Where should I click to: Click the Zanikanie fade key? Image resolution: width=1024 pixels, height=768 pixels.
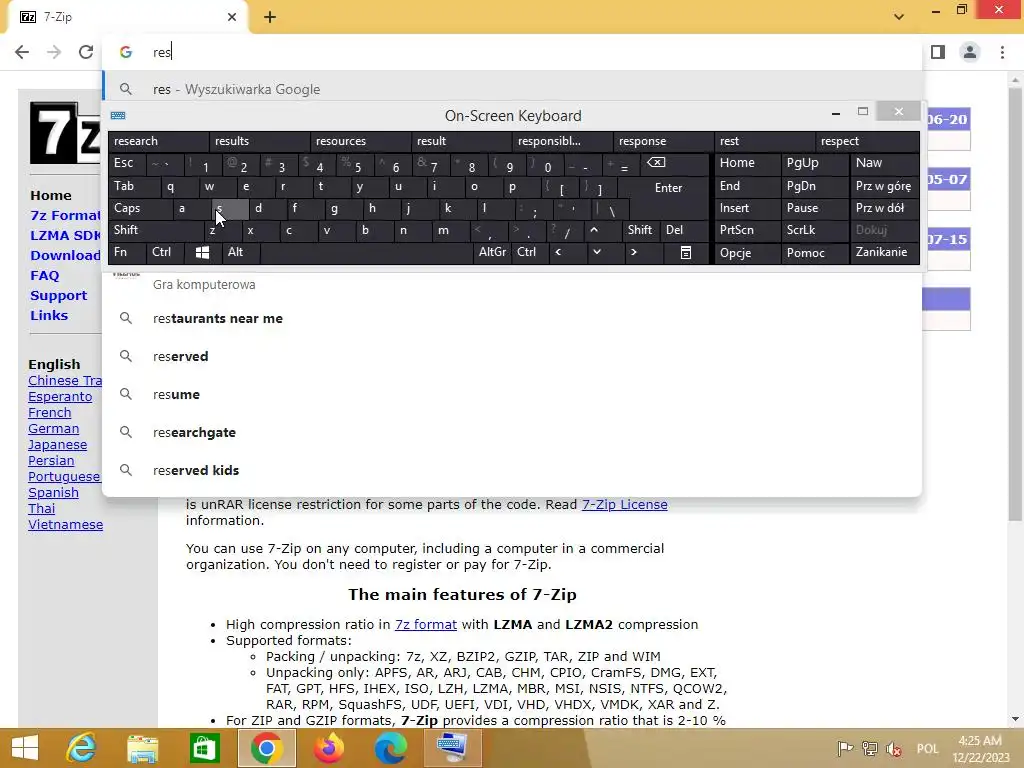[x=884, y=253]
